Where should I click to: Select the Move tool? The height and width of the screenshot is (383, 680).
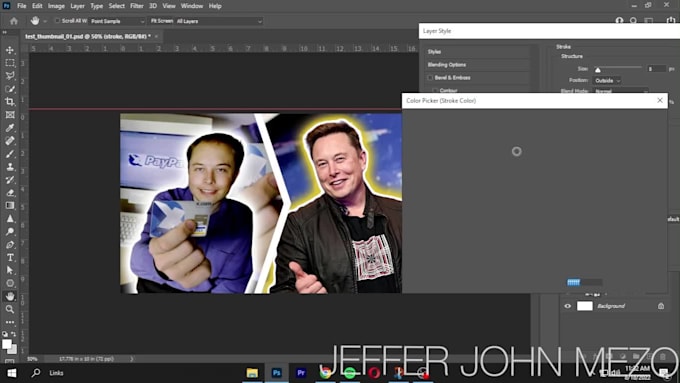(10, 50)
